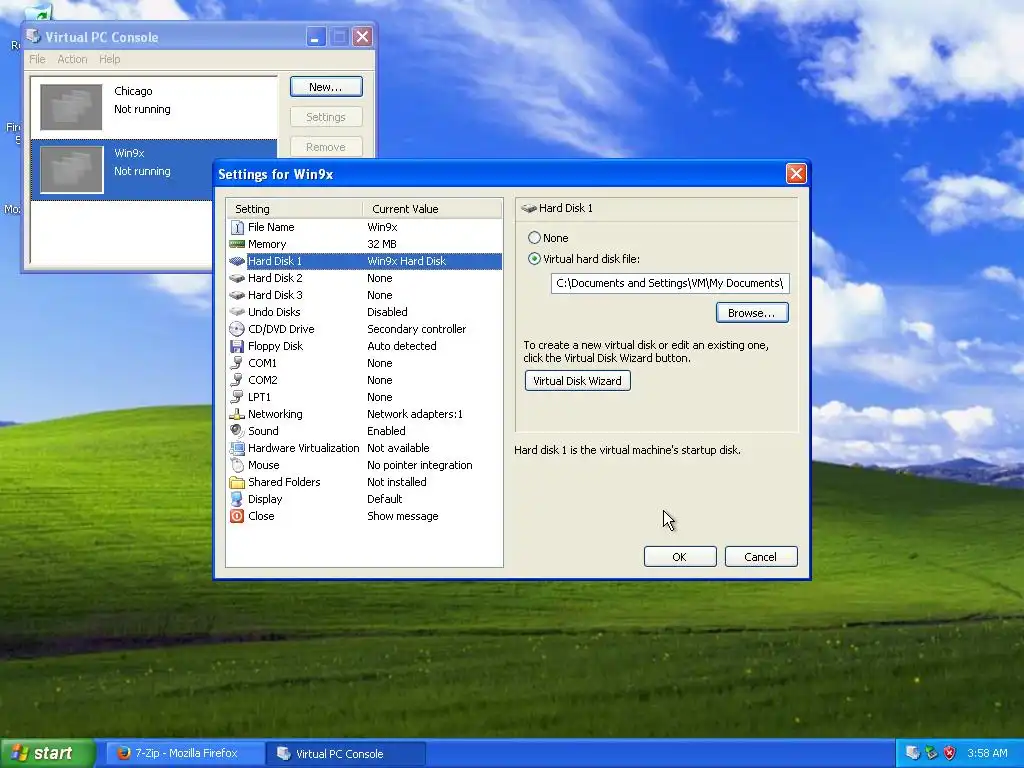Select the Win9x virtual machine thumbnail

71,170
